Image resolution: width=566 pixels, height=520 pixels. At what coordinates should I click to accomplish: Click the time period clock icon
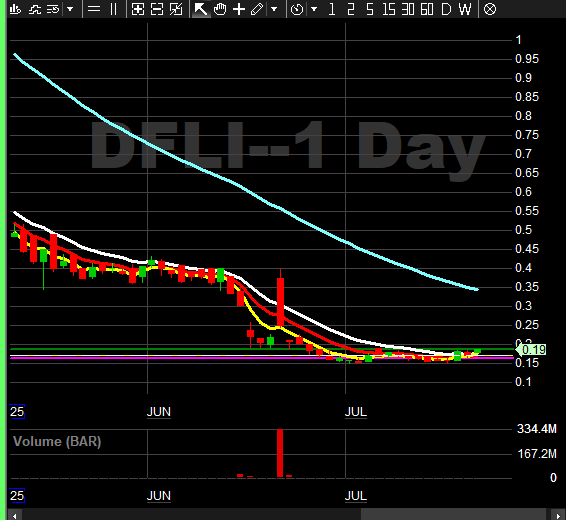coord(297,9)
